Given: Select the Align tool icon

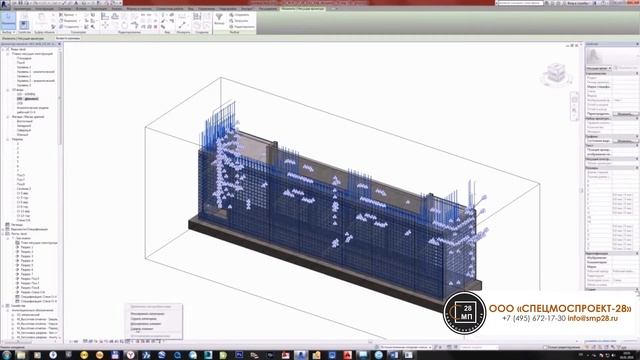Looking at the screenshot, I should coord(105,16).
